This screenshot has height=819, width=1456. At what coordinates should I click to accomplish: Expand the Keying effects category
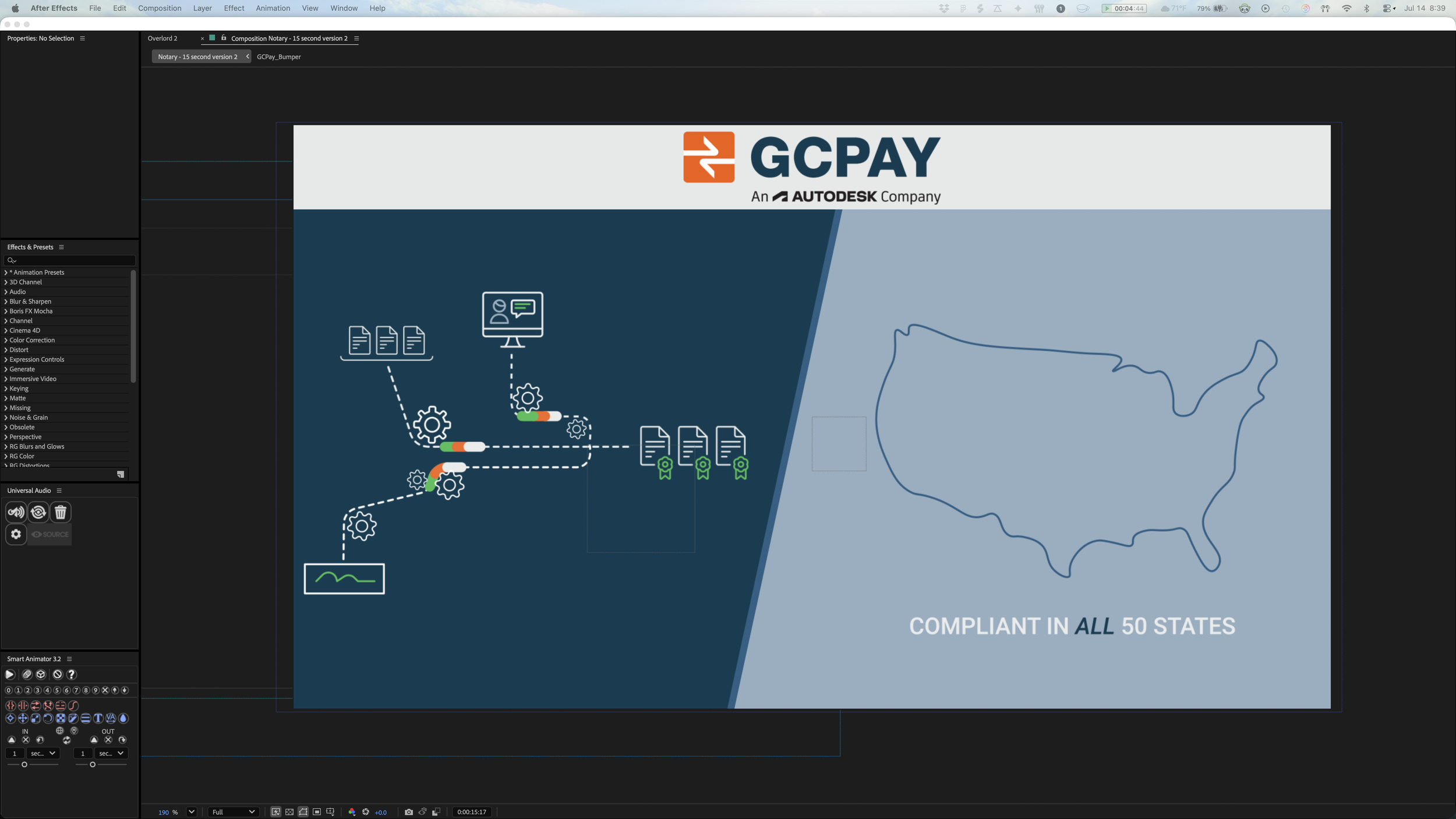[x=6, y=389]
